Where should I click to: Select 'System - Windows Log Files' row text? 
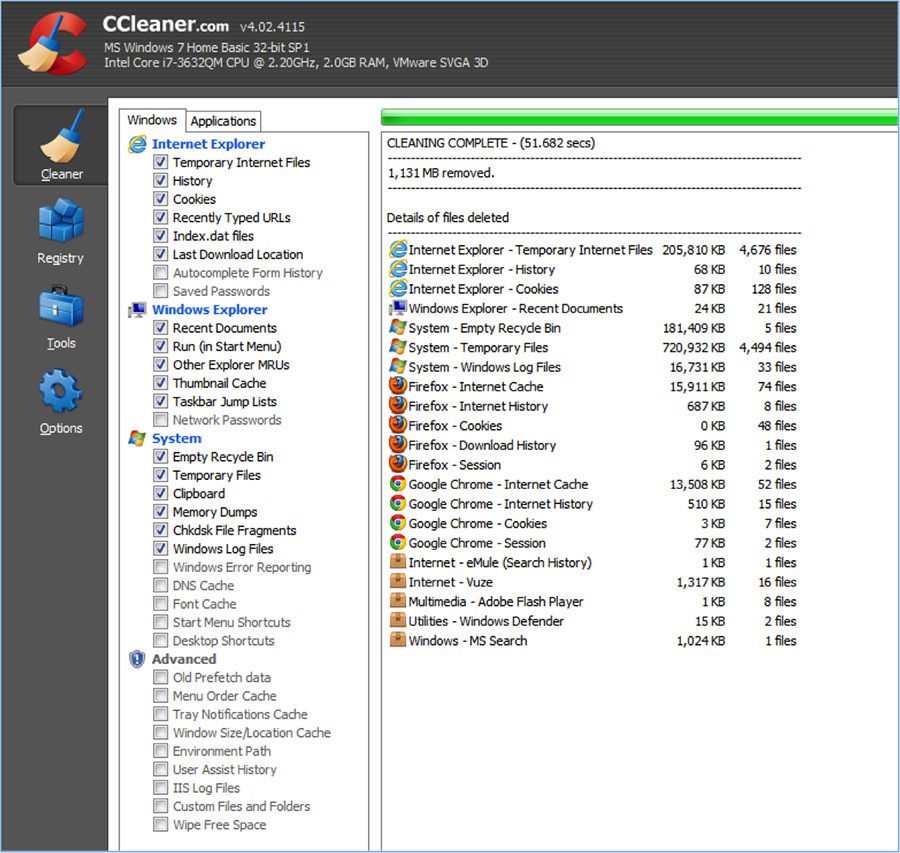tap(484, 367)
